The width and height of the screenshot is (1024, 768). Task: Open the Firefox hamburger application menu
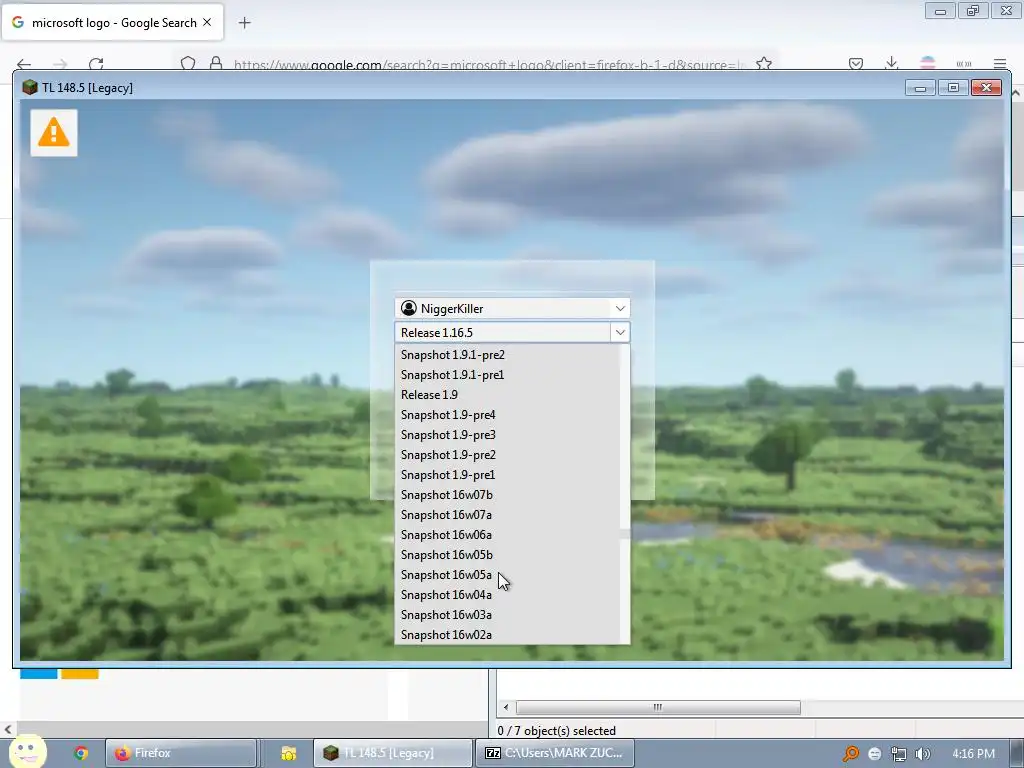click(1000, 64)
